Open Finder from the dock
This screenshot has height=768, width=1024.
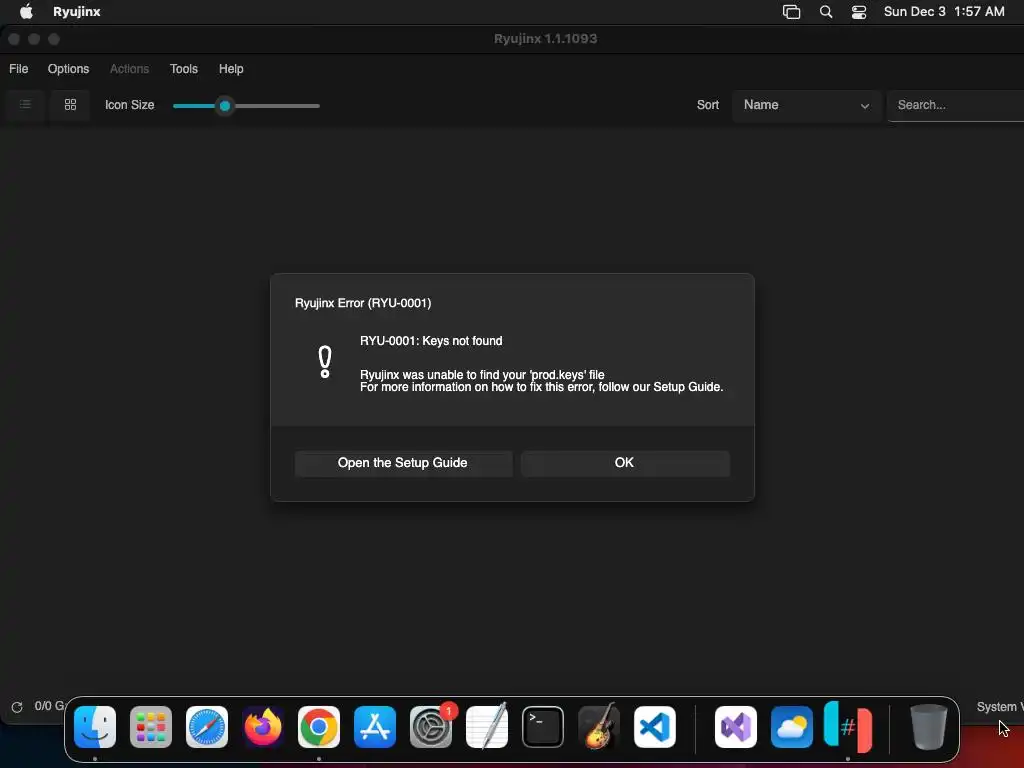[x=95, y=727]
